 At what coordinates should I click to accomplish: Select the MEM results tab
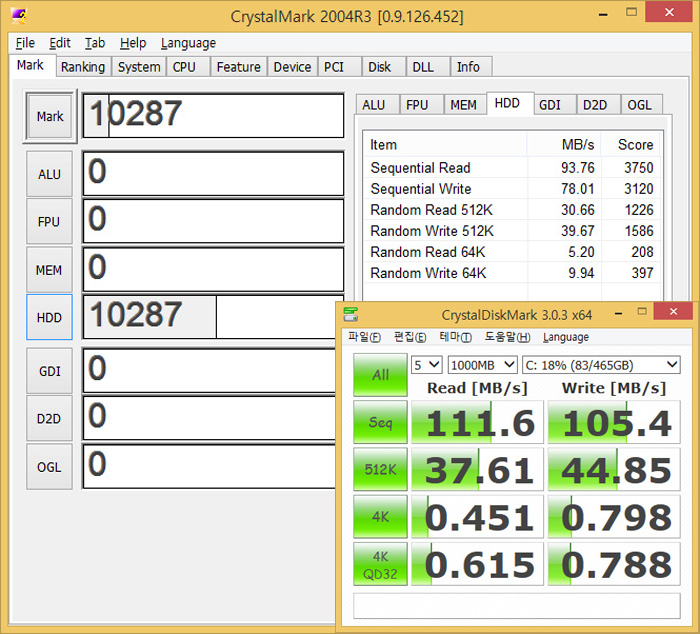click(x=463, y=105)
